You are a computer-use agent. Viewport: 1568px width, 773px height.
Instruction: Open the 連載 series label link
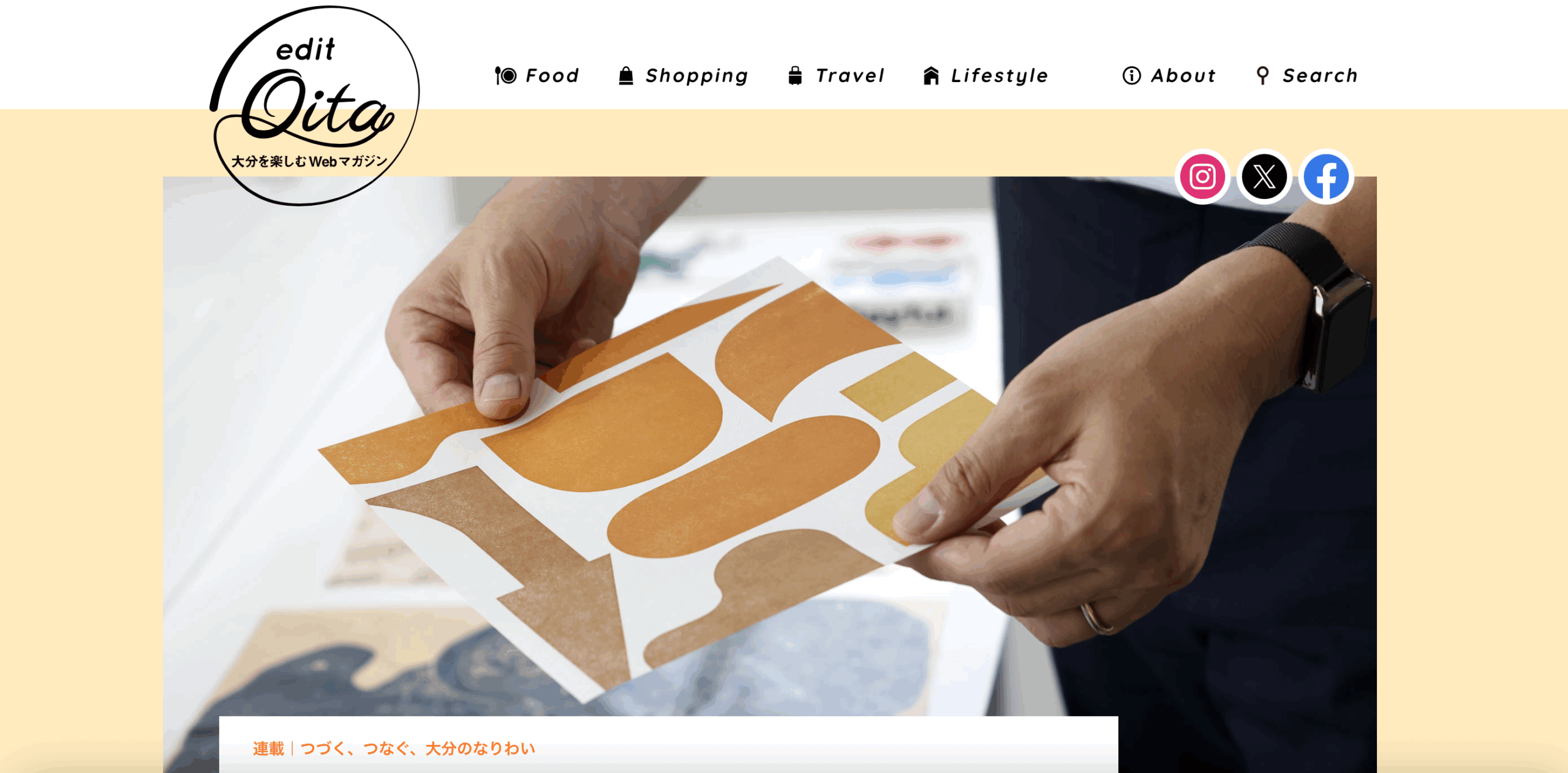point(268,748)
